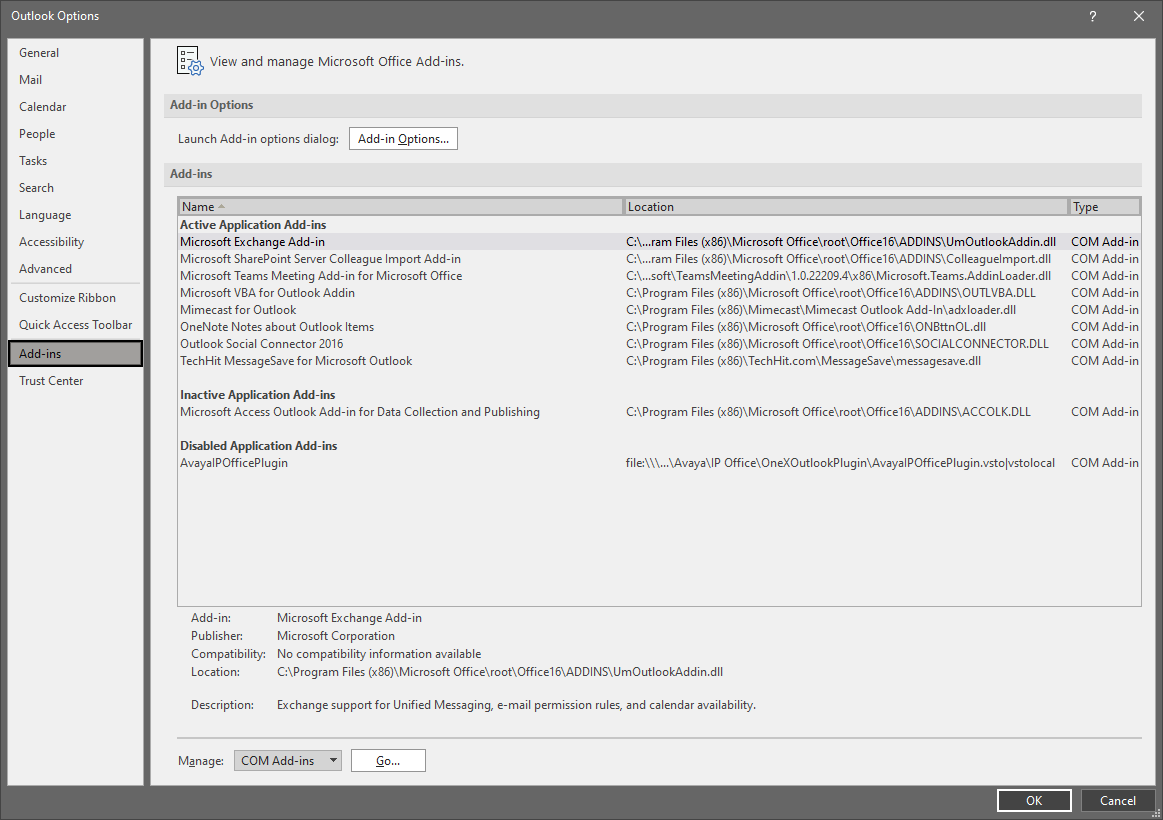The image size is (1163, 820).
Task: Open the Search options category
Action: pyautogui.click(x=75, y=188)
